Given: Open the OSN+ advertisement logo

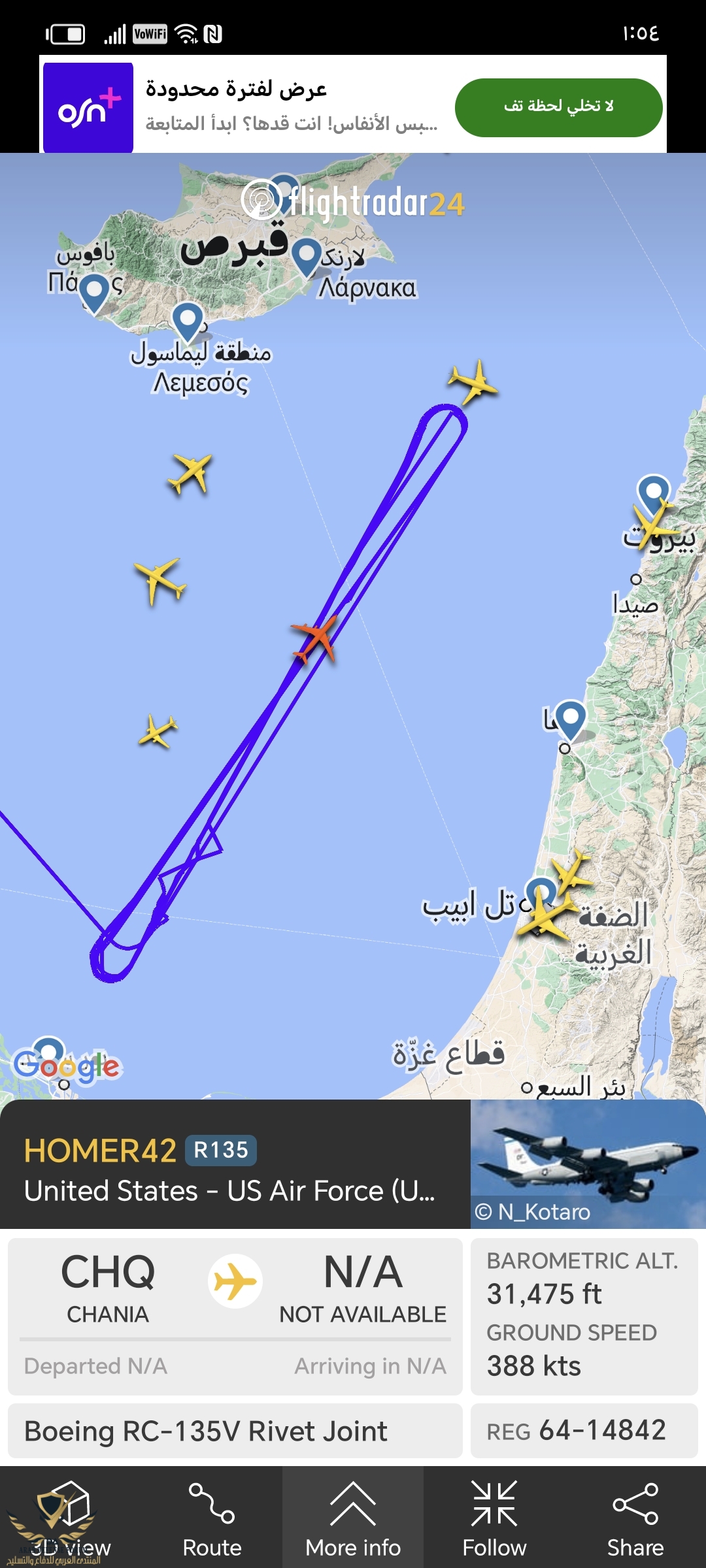Looking at the screenshot, I should (88, 108).
